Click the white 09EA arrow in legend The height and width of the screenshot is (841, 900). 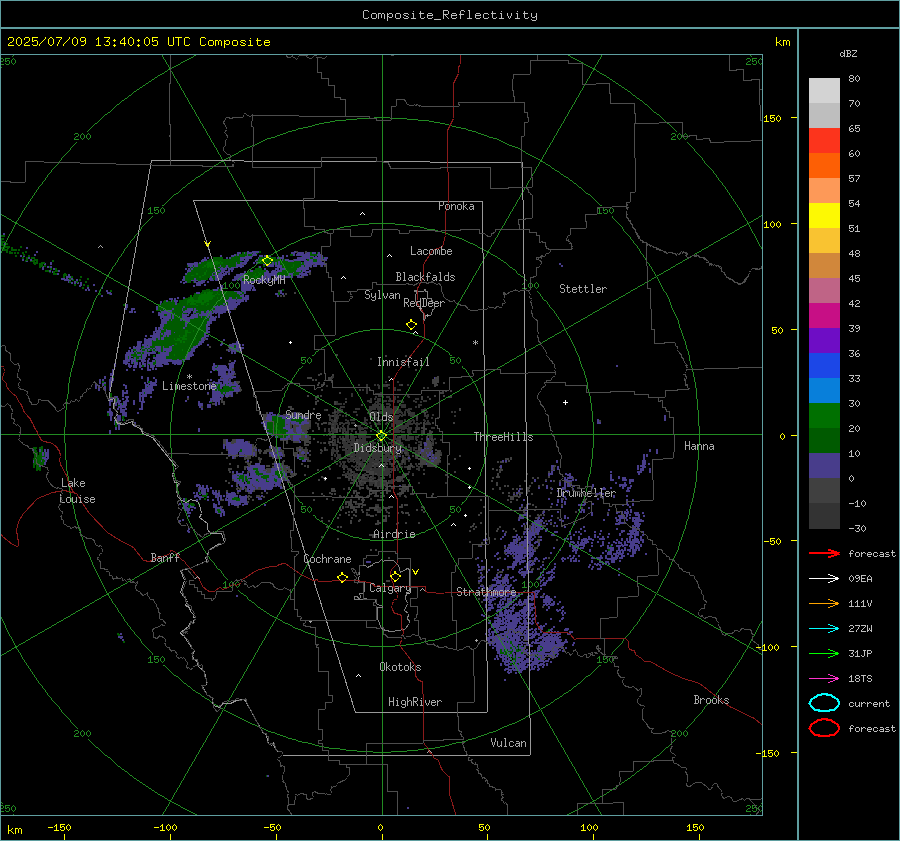(824, 578)
